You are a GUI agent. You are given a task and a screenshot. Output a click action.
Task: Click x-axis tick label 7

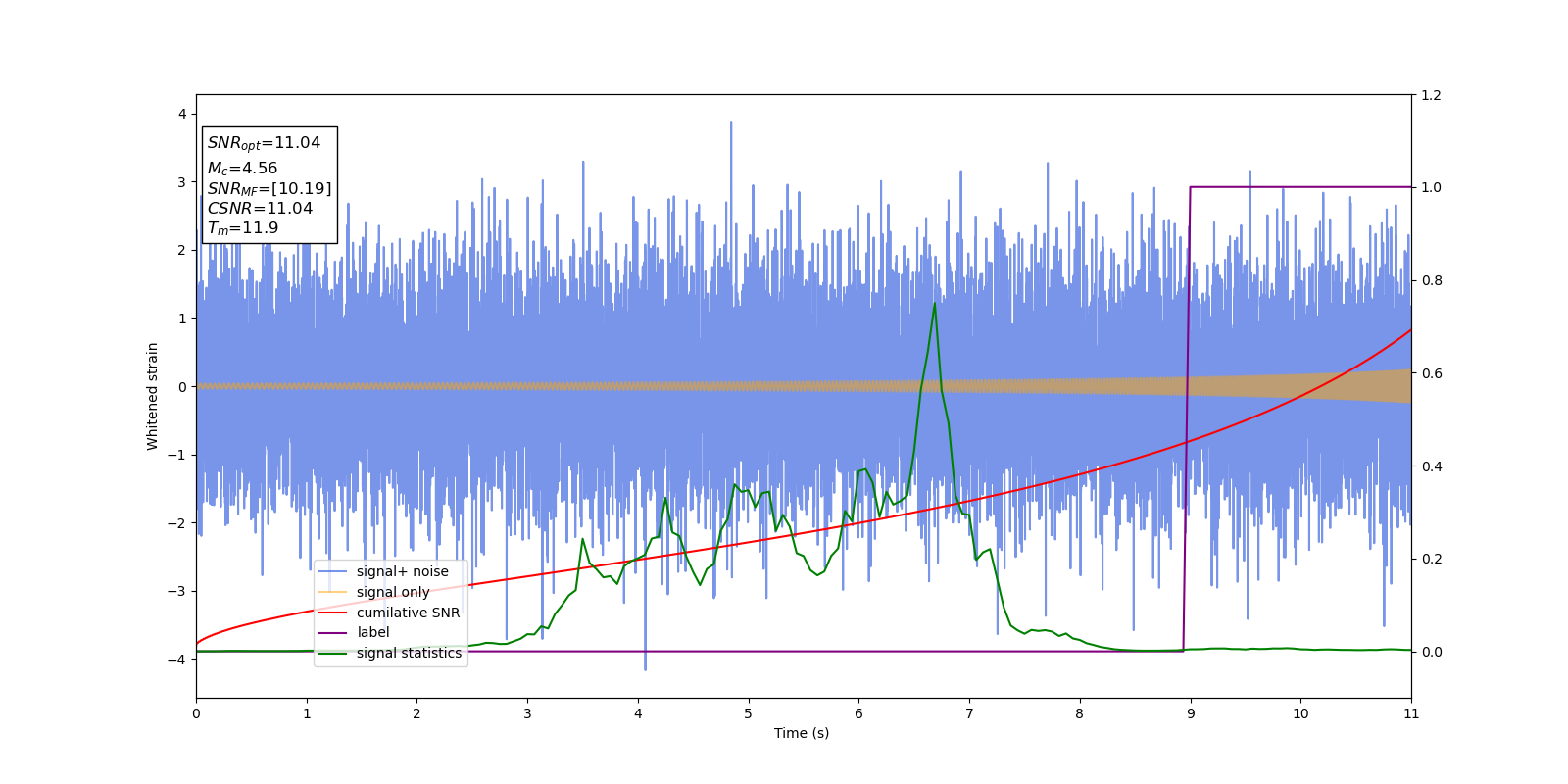tap(969, 713)
